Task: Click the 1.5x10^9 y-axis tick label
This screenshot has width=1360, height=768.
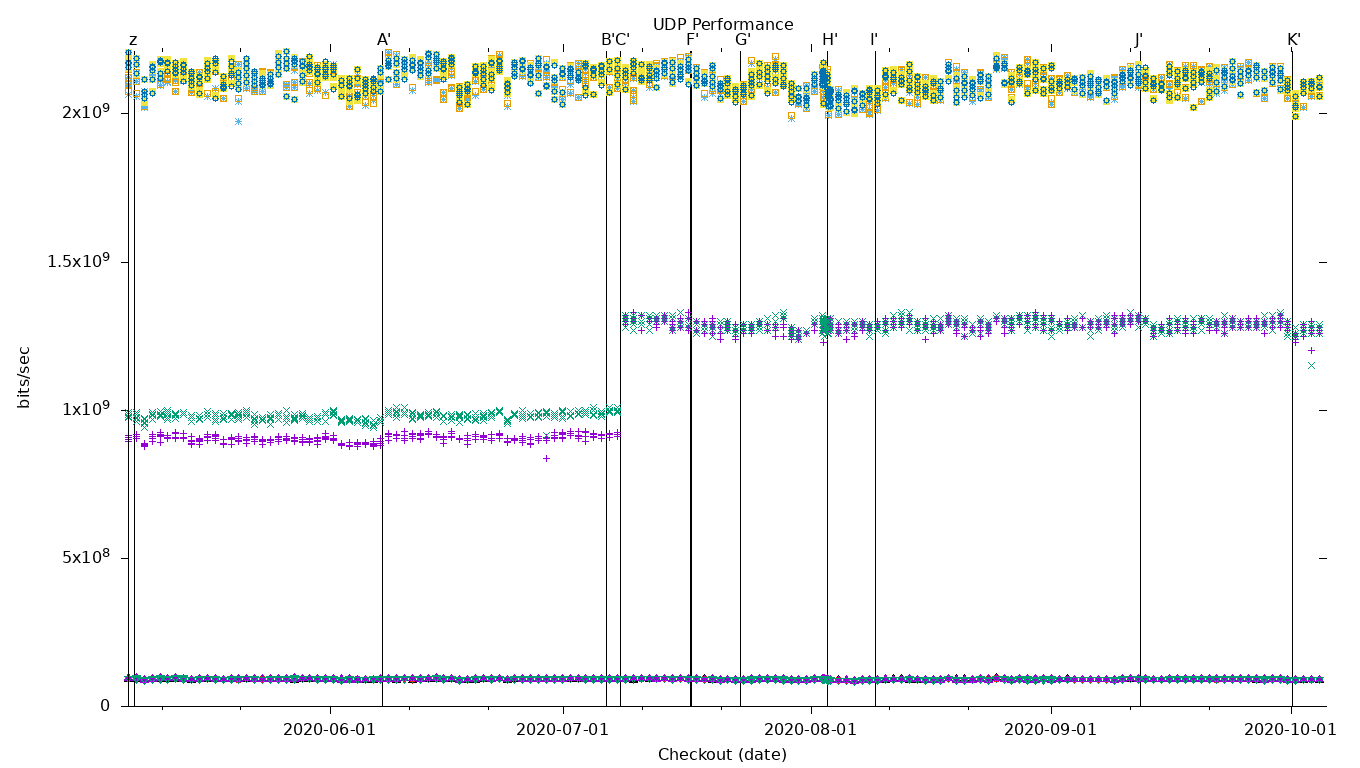Action: [x=79, y=261]
